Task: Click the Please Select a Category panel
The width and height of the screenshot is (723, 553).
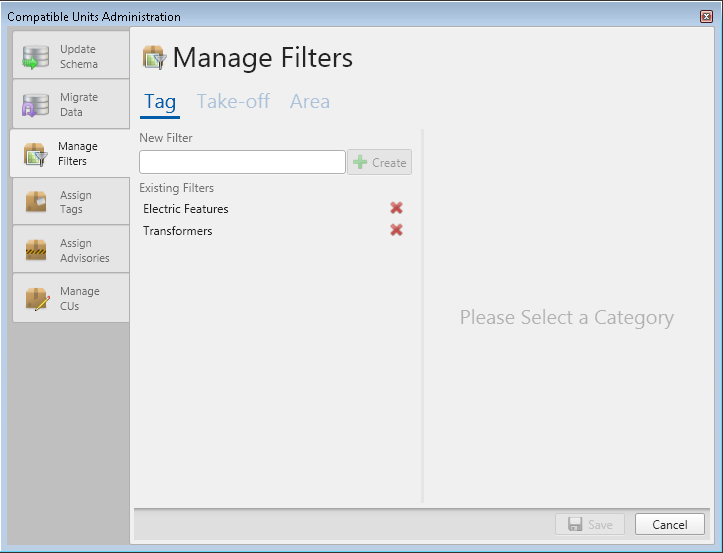Action: pos(566,318)
